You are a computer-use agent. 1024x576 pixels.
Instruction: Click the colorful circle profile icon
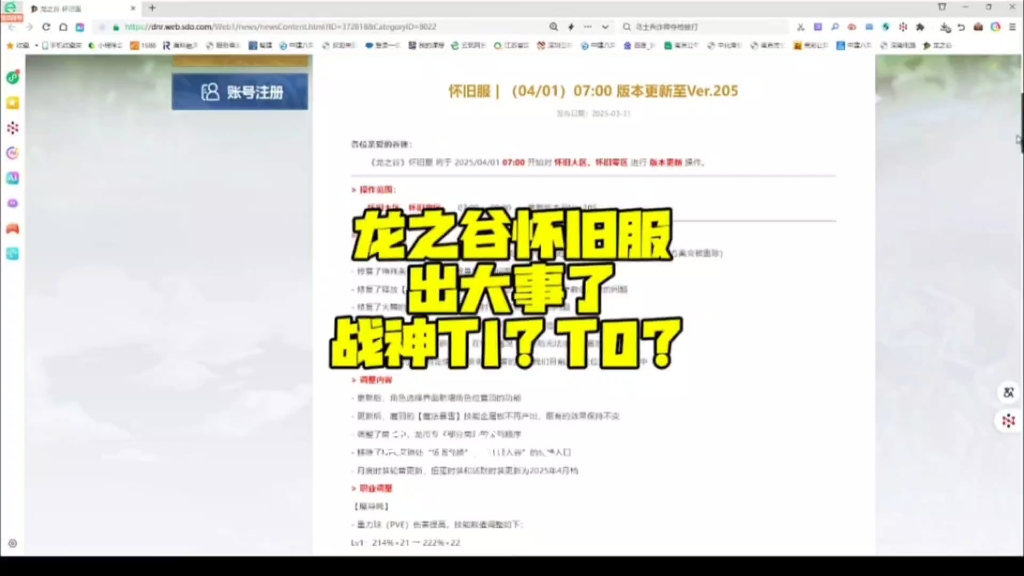(995, 27)
